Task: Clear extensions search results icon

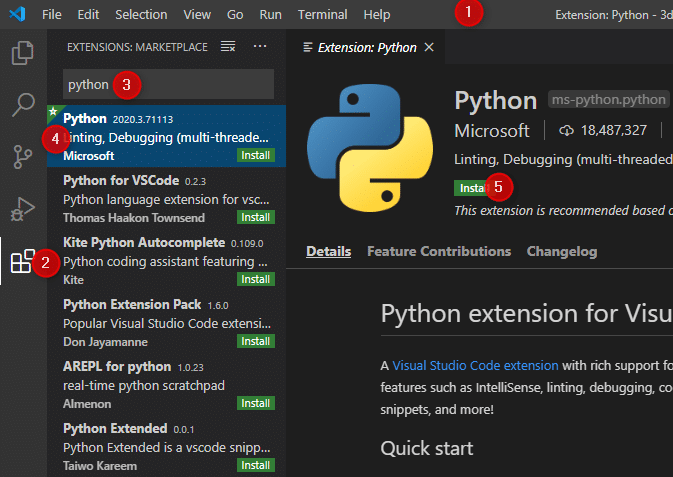Action: (x=228, y=46)
